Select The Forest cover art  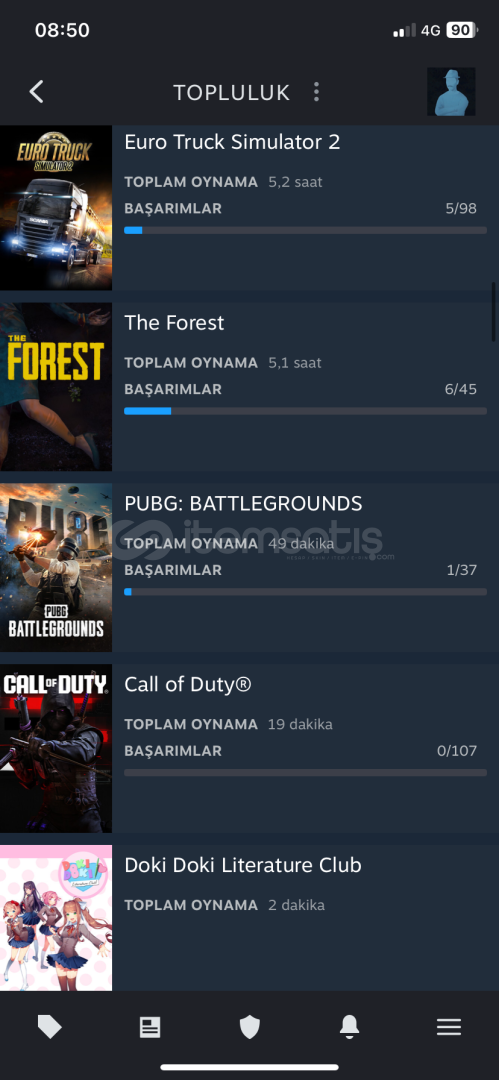(x=56, y=387)
